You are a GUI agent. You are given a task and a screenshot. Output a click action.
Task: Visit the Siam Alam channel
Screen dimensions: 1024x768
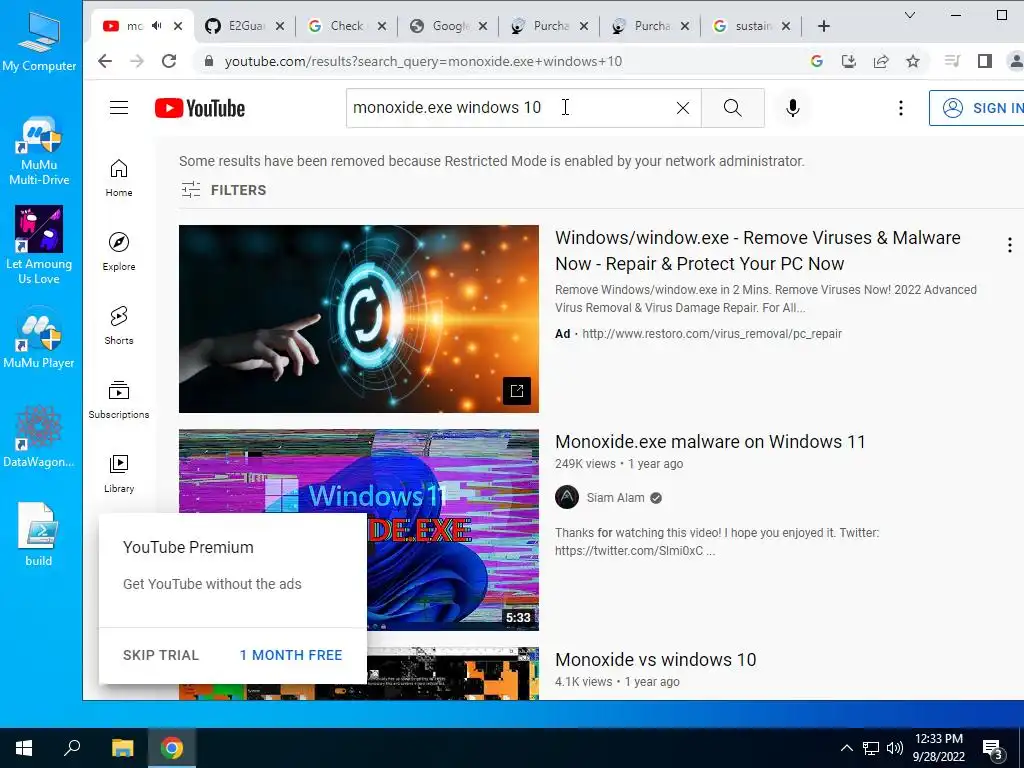point(615,498)
